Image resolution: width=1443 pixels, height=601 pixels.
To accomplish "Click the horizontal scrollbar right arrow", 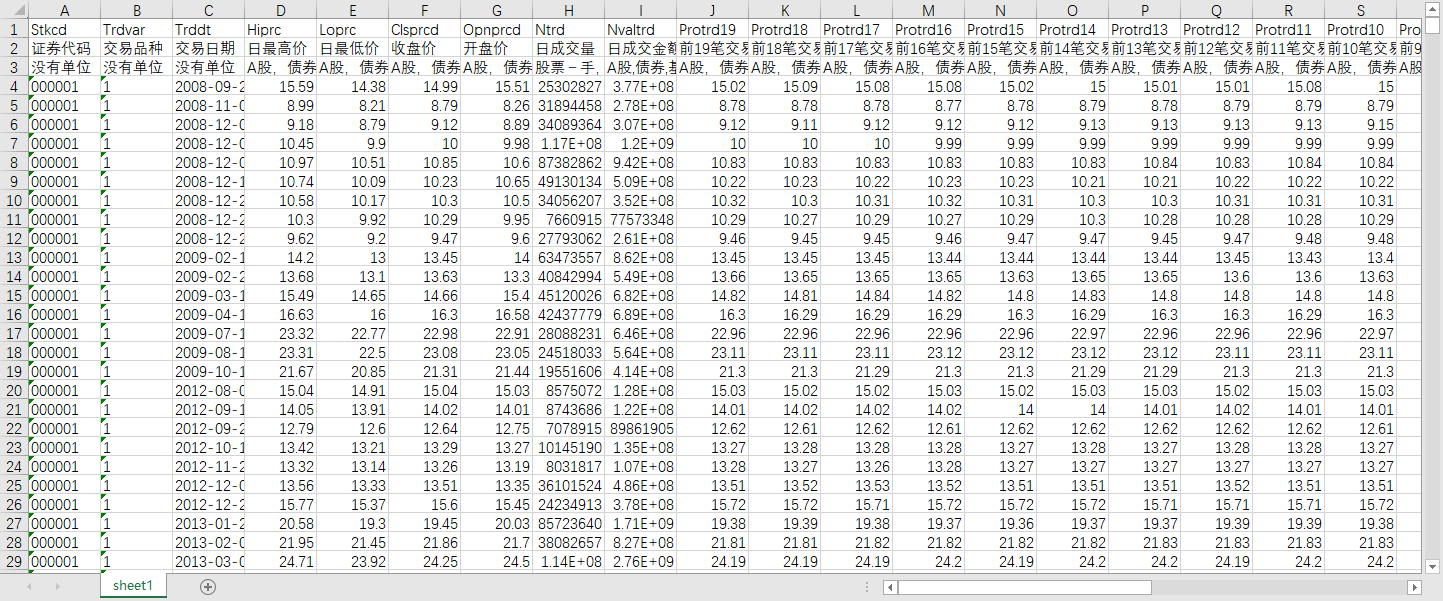I will pos(1414,587).
